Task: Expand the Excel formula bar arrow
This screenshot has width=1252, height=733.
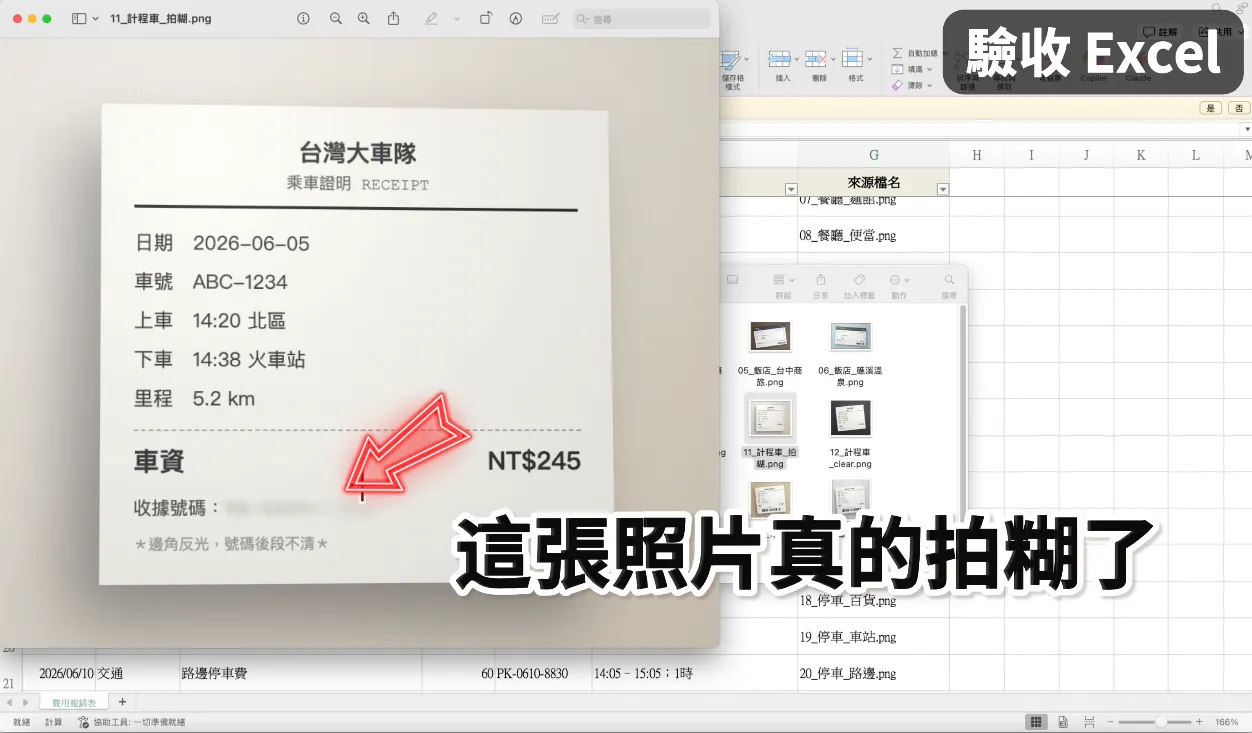Action: (x=1246, y=130)
